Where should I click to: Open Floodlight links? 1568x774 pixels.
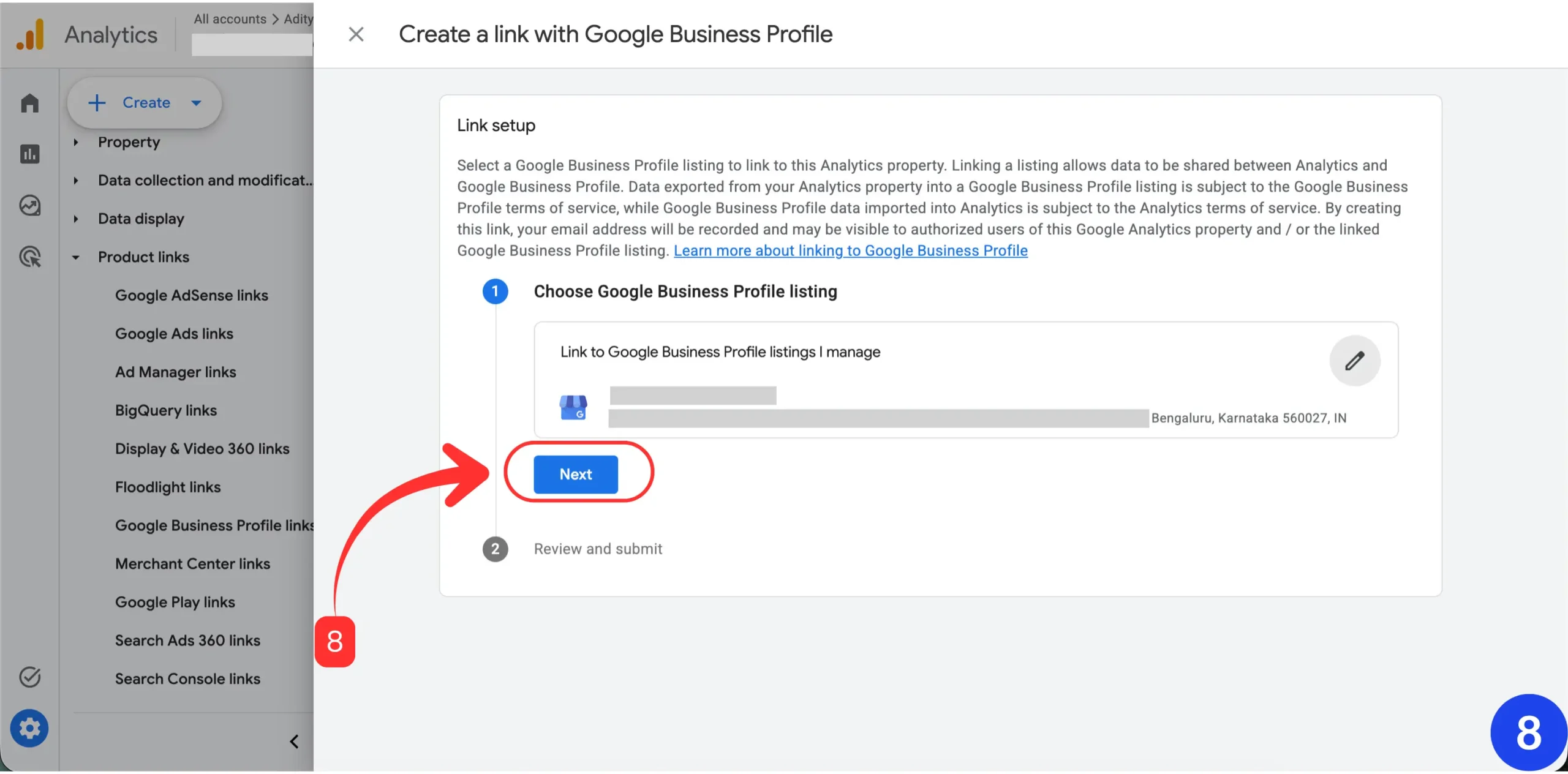tap(168, 487)
